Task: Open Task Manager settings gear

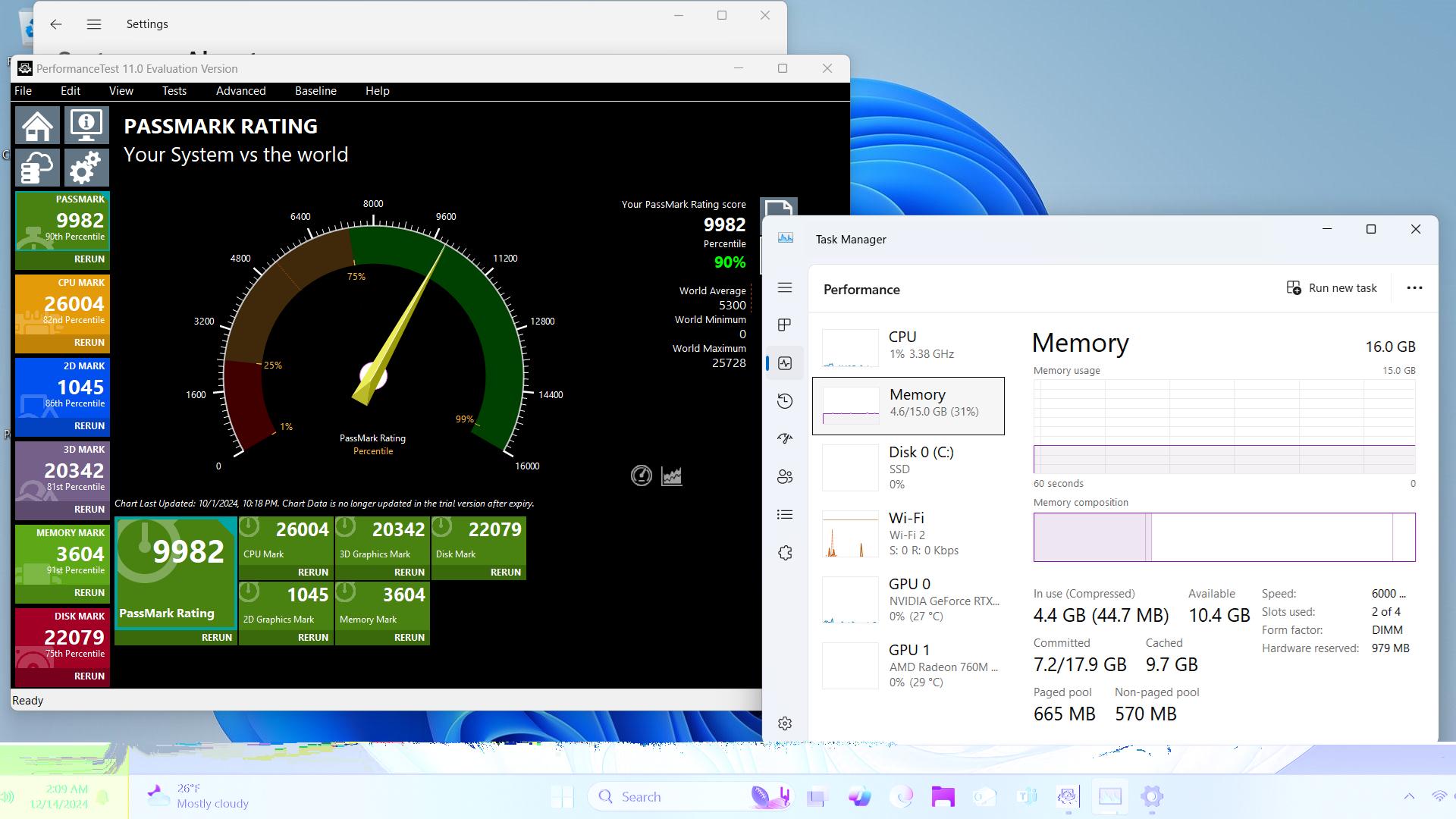Action: (785, 723)
